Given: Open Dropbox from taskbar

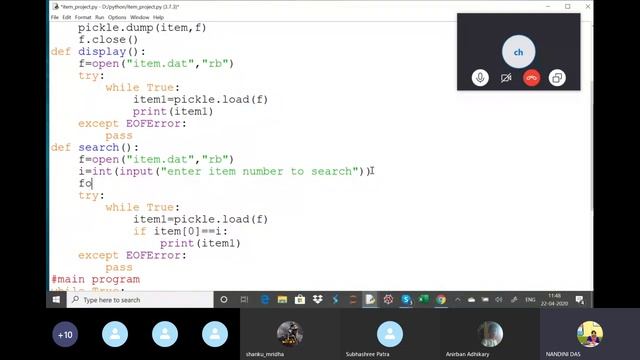Looking at the screenshot, I should 318,300.
